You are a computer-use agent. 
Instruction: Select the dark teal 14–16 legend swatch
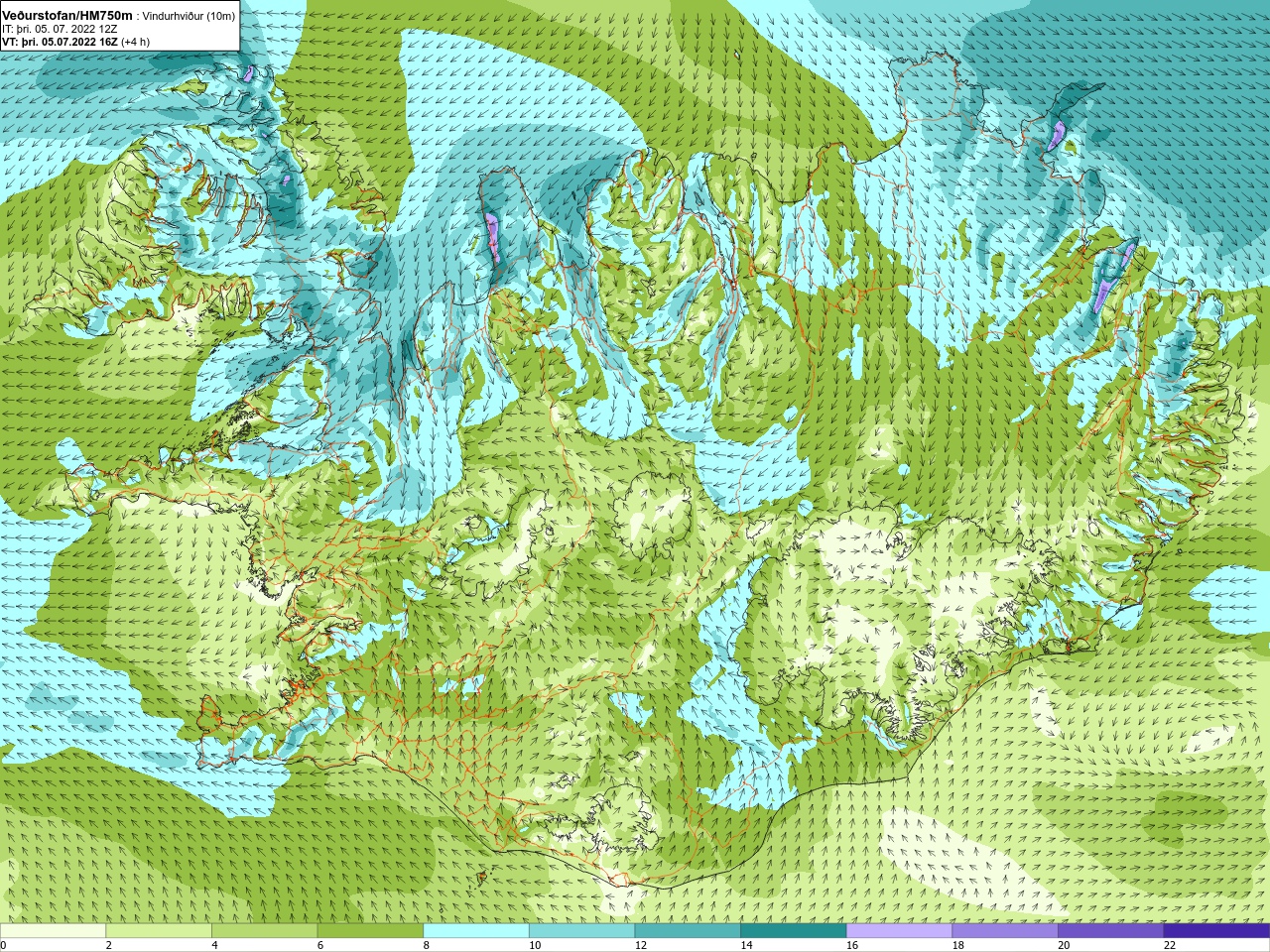point(794,931)
